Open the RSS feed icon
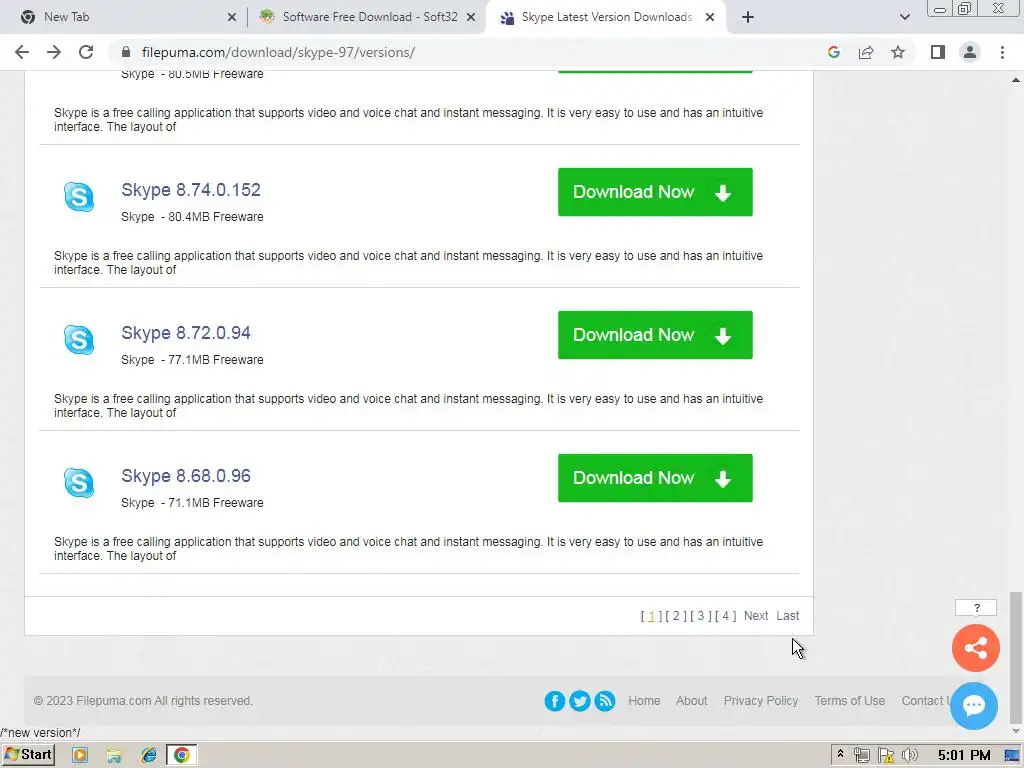Image resolution: width=1024 pixels, height=768 pixels. [x=605, y=701]
